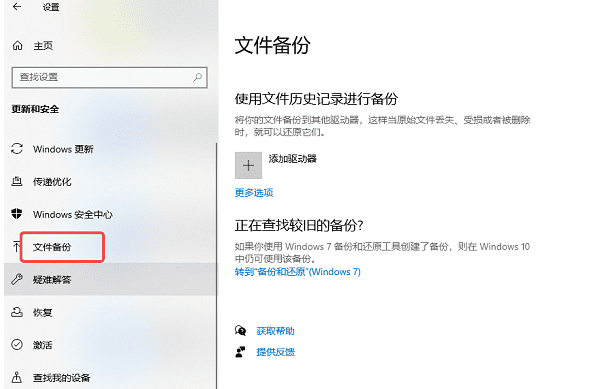Click the 激活 checkmark circle icon
Screen dimensions: 599x389
[17, 345]
